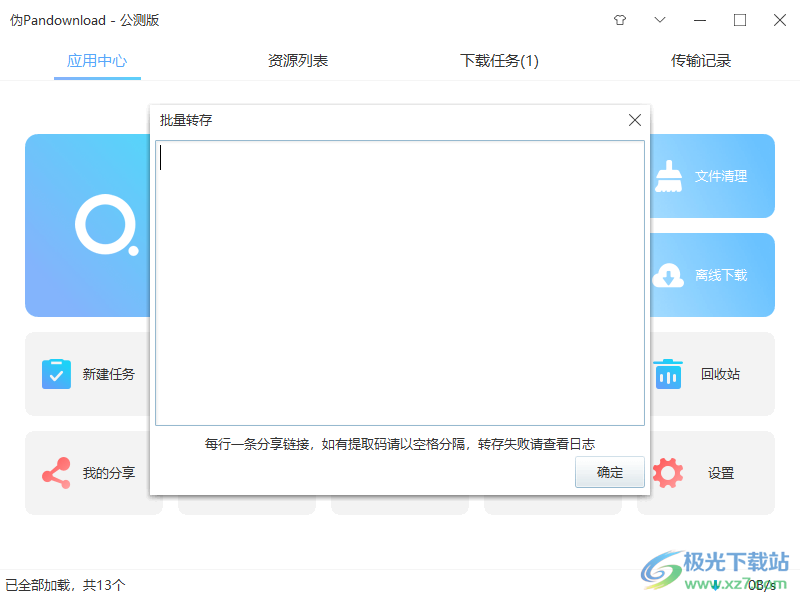Click the 已全部加载，共13个 status text
Viewport: 800px width, 600px height.
(65, 585)
